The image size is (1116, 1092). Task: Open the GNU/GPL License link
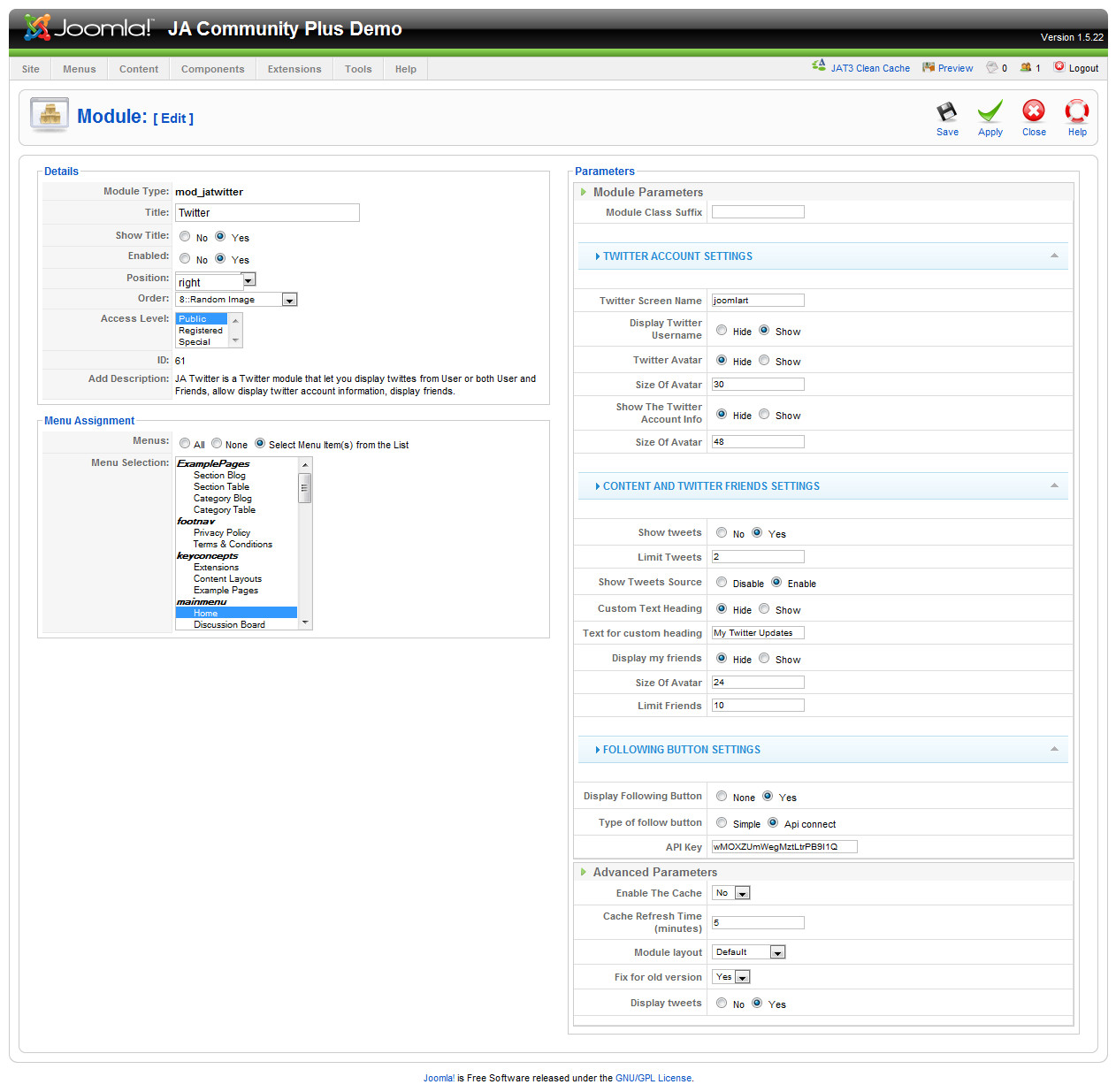(x=654, y=1078)
